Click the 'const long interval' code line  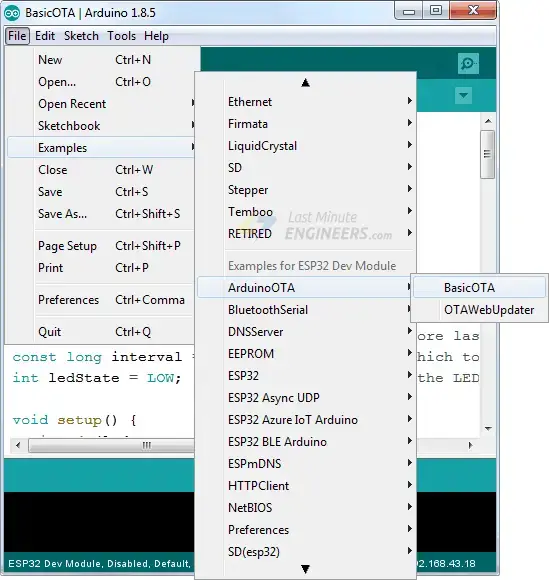click(x=97, y=357)
